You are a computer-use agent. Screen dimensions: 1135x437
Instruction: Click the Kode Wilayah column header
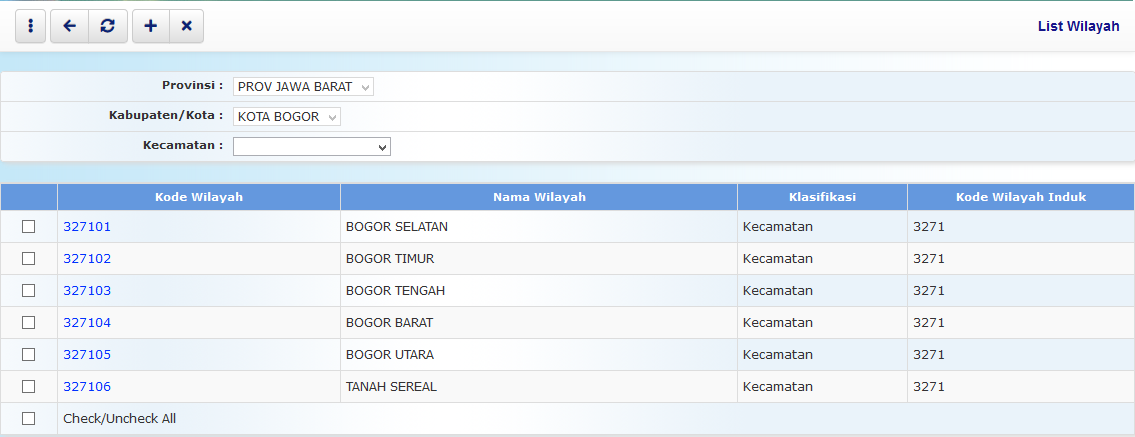click(x=199, y=197)
